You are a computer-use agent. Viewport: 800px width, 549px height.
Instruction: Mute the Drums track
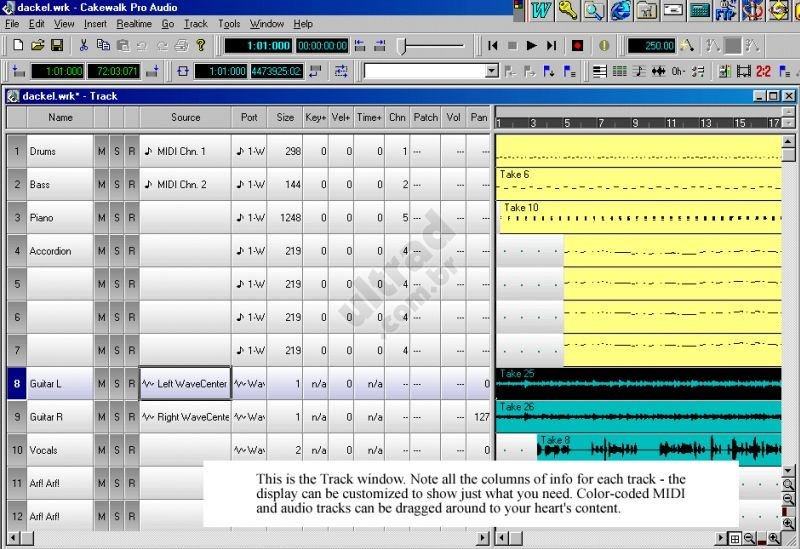click(102, 151)
